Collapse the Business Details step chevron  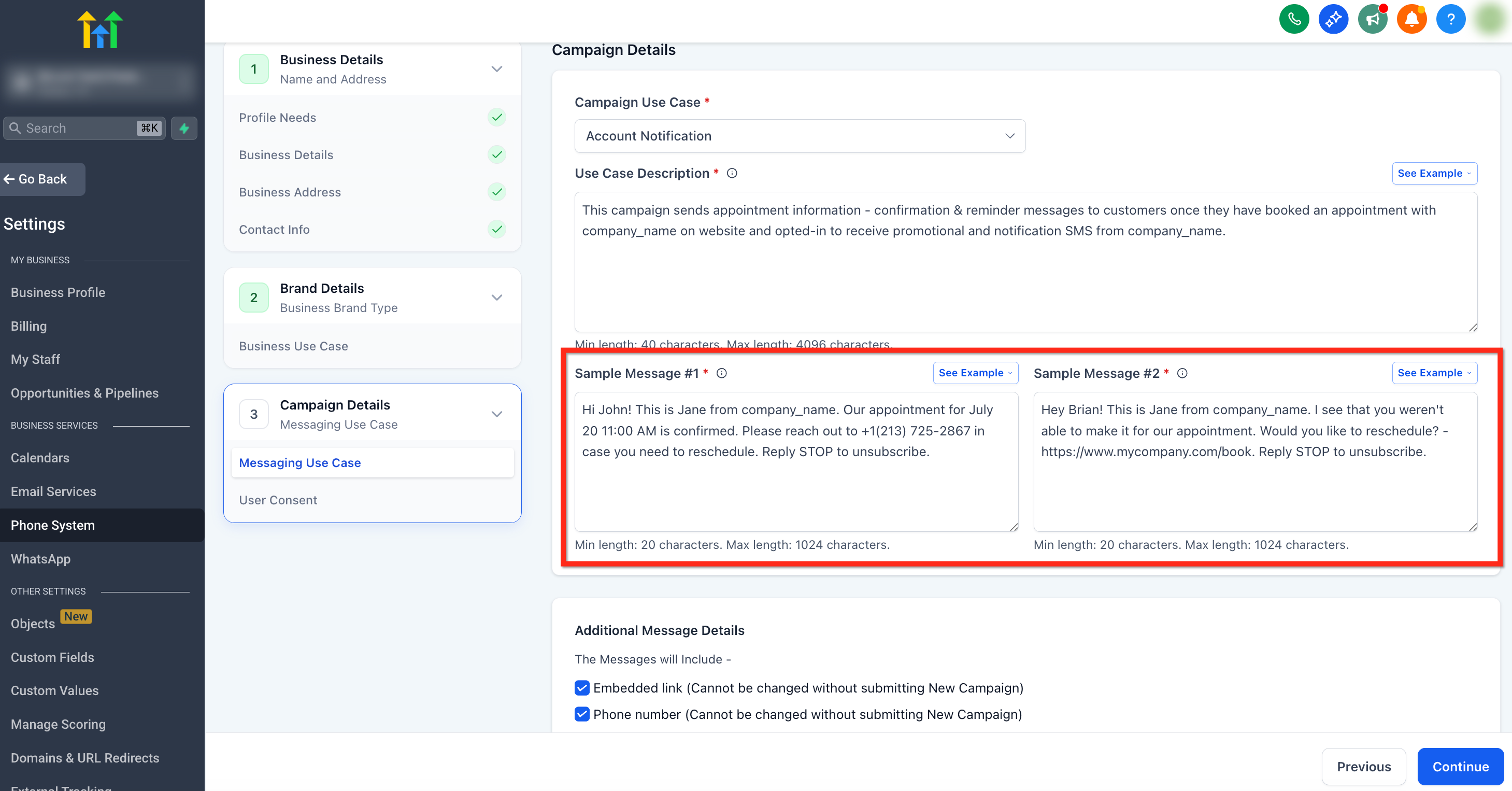point(496,69)
